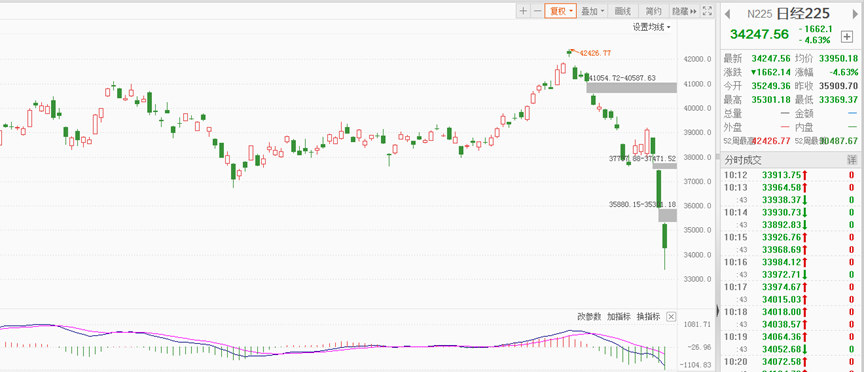
Task: Click the current price 34247.56 headline
Action: tap(759, 34)
